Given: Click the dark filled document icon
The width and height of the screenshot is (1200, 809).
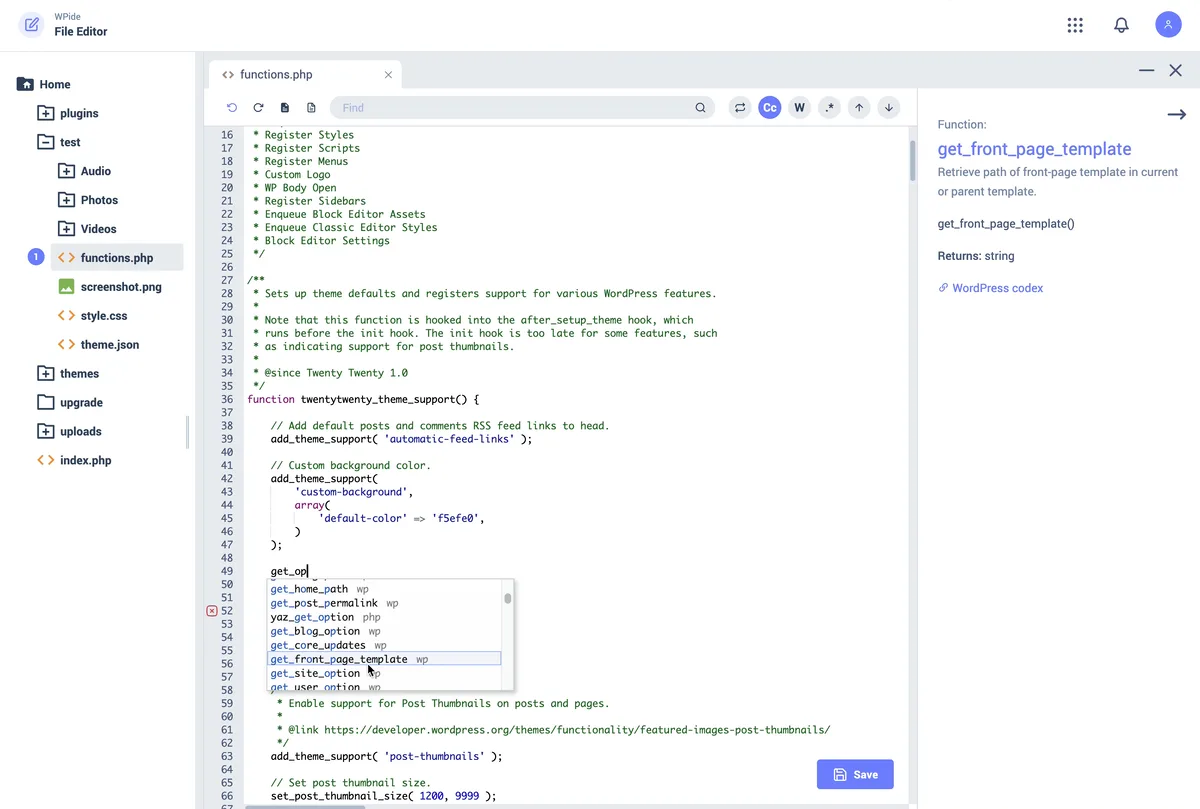Looking at the screenshot, I should coord(285,107).
